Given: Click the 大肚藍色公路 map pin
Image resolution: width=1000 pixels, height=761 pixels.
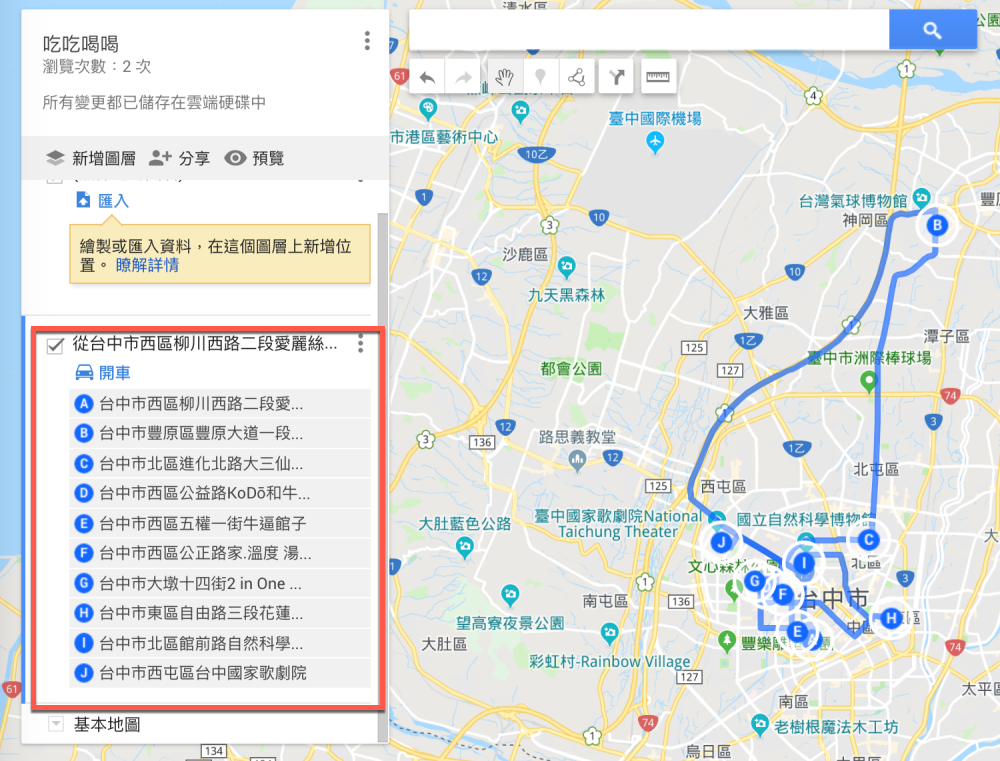Looking at the screenshot, I should (x=465, y=547).
